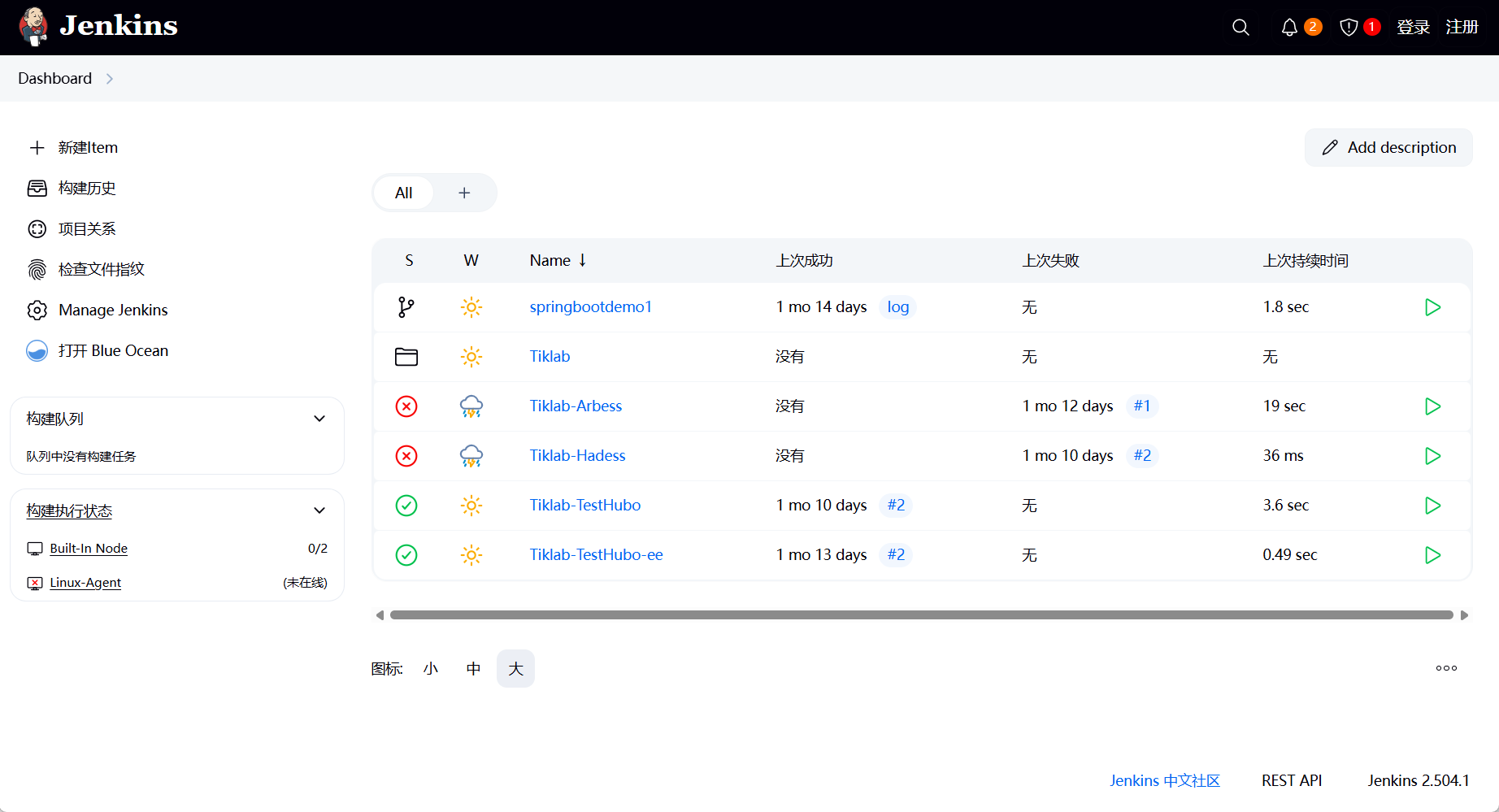1499x812 pixels.
Task: Open the Tiklab folder
Action: click(550, 357)
